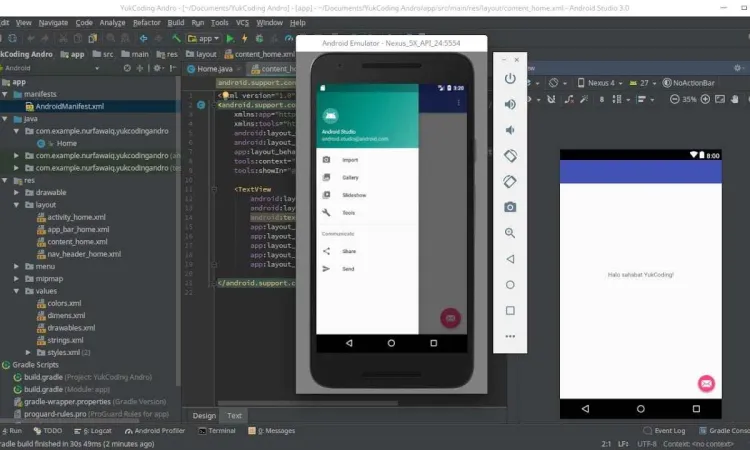The width and height of the screenshot is (750, 450).
Task: Rotate emulator right using second rotate icon
Action: pyautogui.click(x=510, y=182)
